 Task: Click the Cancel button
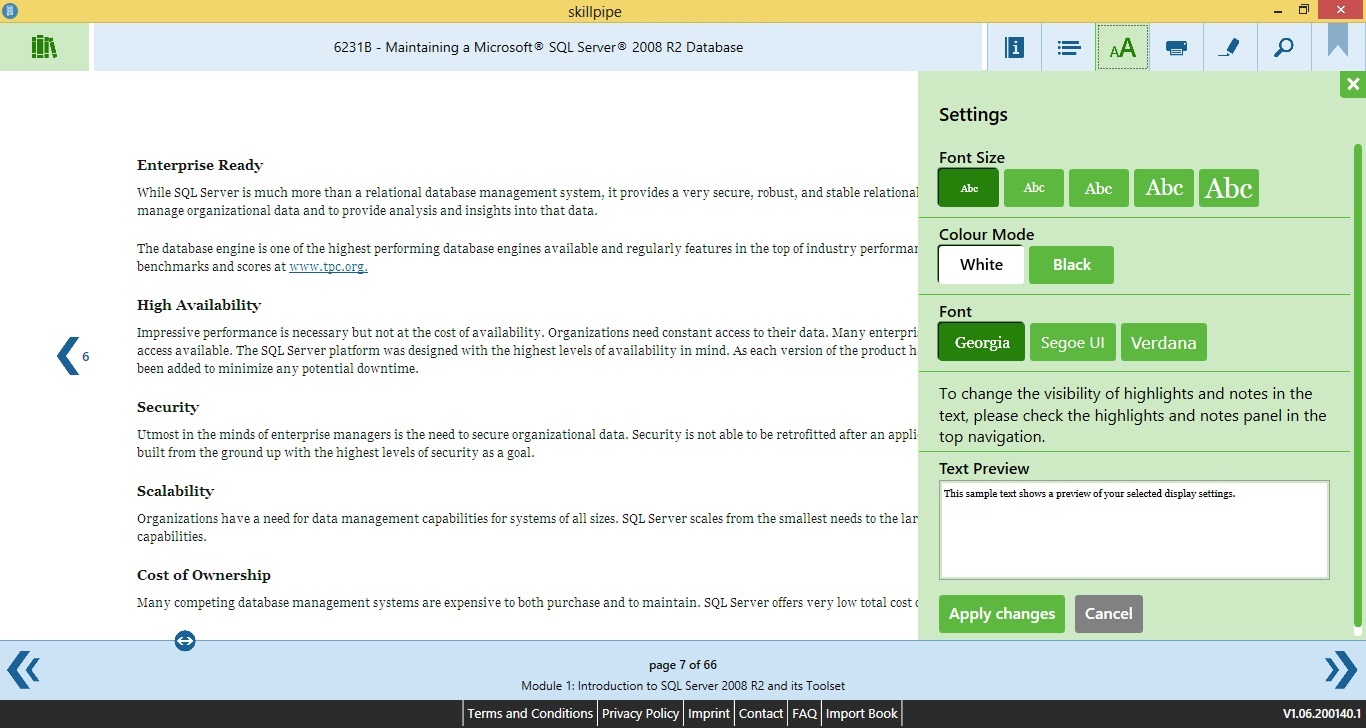point(1109,614)
